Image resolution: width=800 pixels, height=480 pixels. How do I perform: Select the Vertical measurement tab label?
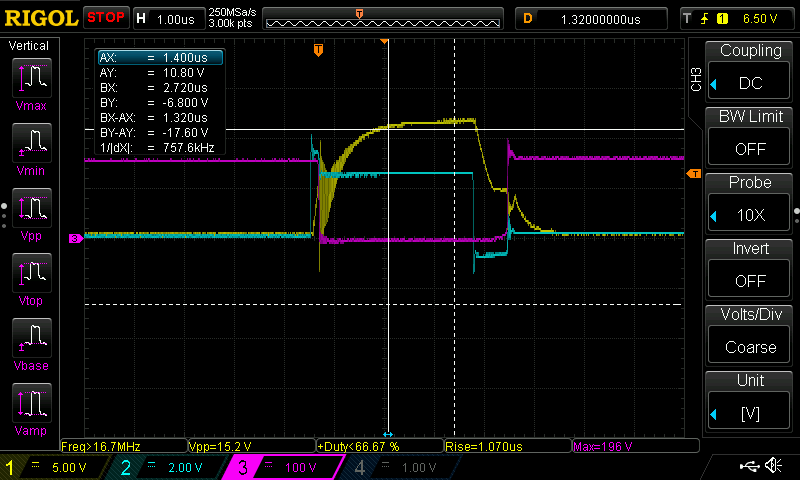click(x=29, y=46)
